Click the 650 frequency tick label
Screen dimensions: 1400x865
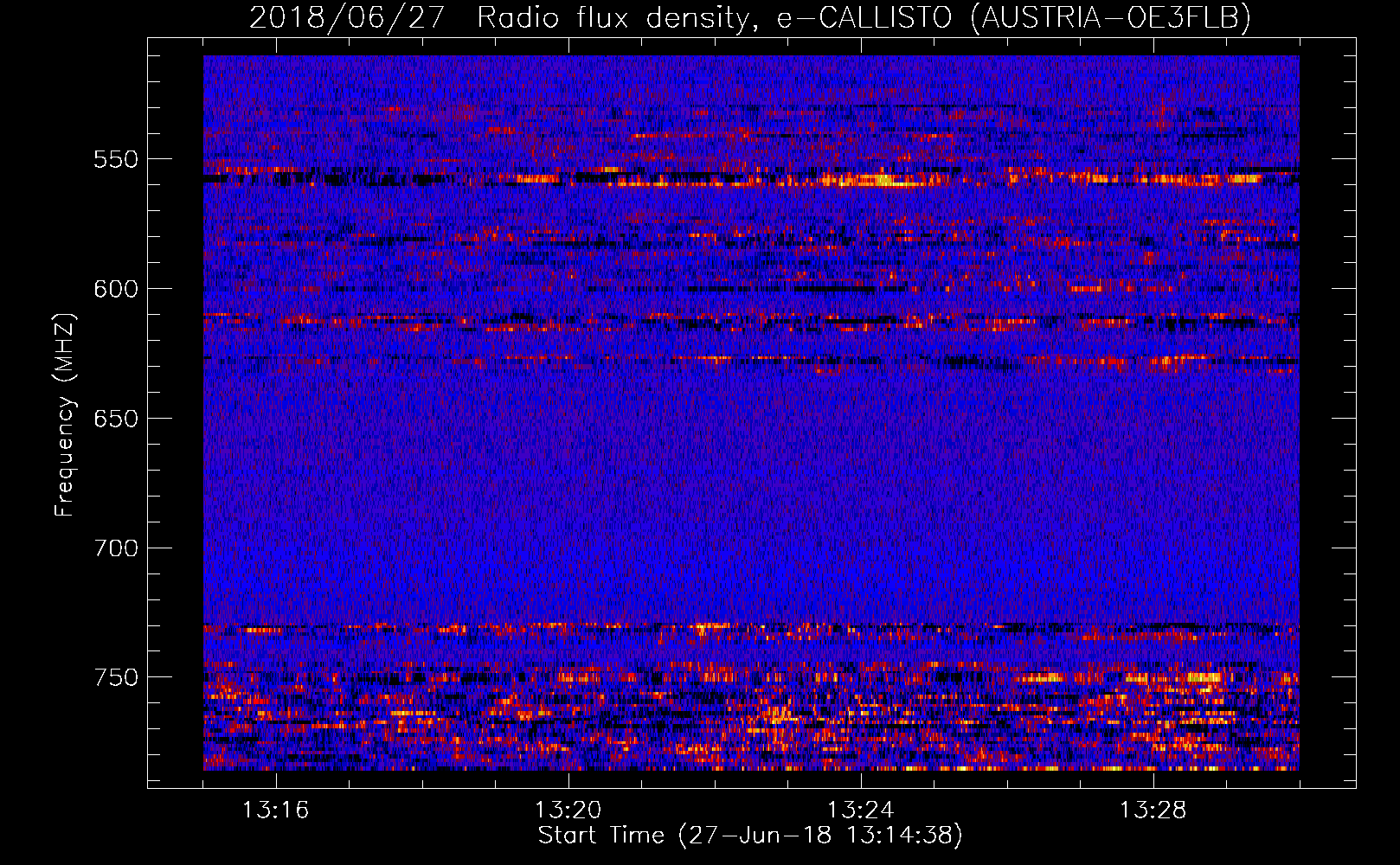[x=116, y=419]
